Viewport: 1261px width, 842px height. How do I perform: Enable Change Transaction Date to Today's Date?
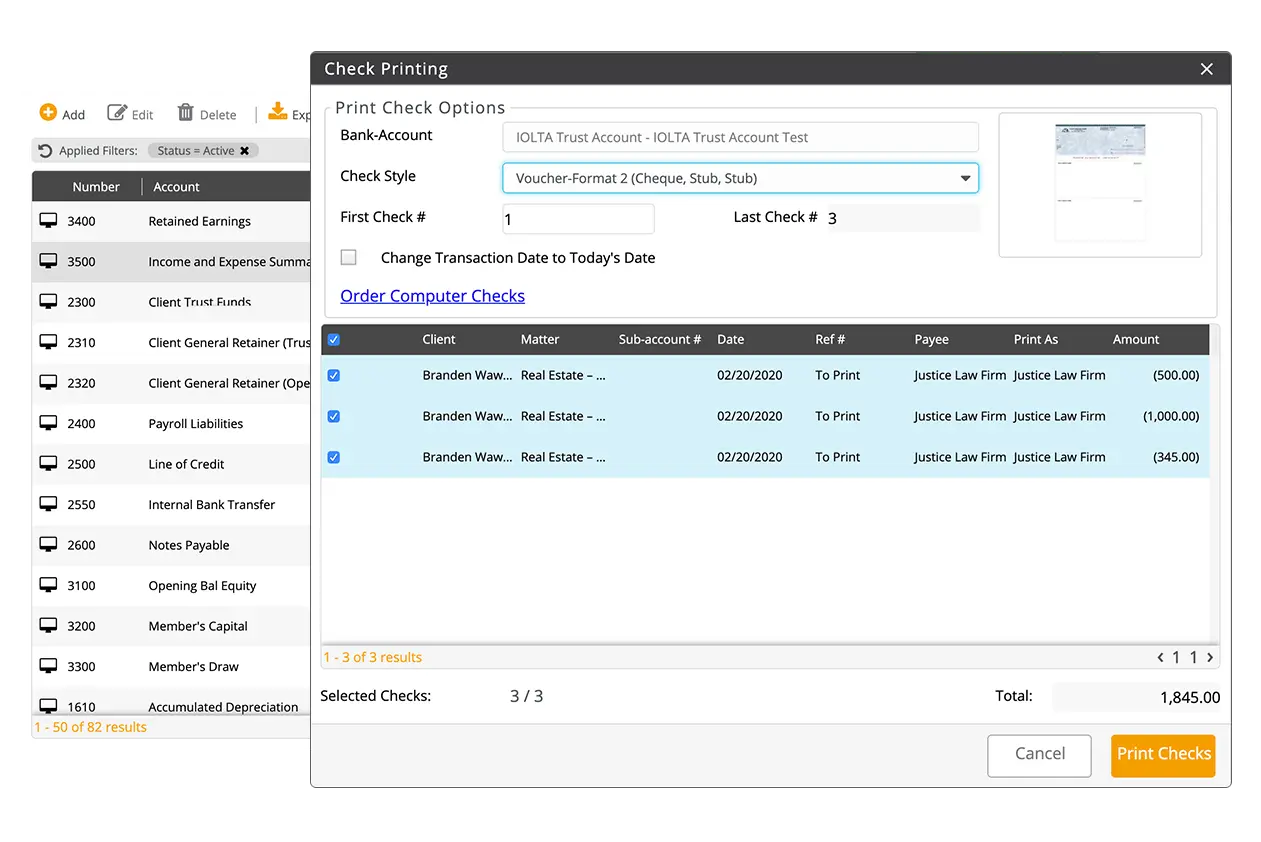click(x=349, y=258)
